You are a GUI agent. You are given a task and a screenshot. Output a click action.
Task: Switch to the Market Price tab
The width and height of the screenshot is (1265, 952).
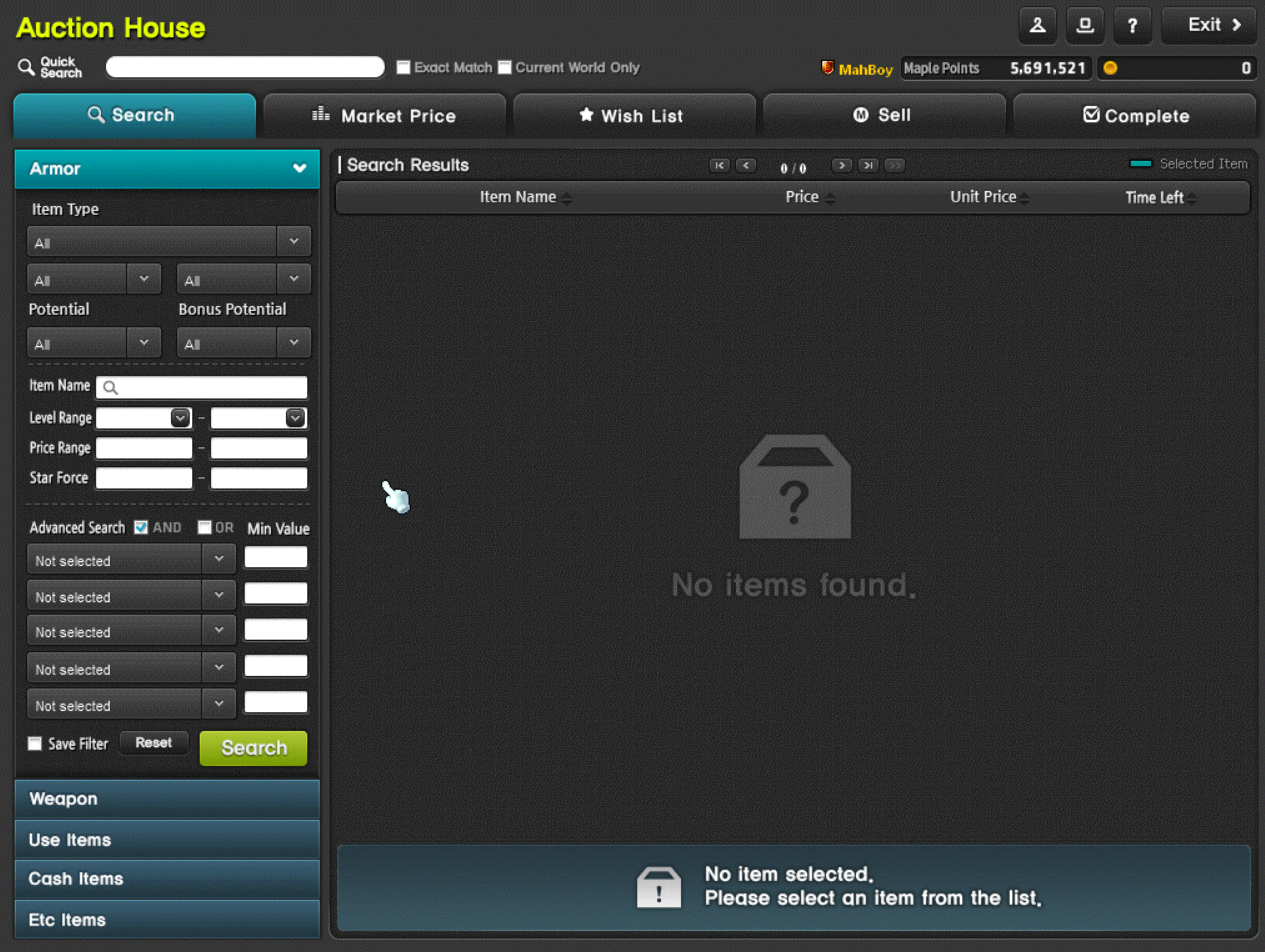click(x=385, y=116)
